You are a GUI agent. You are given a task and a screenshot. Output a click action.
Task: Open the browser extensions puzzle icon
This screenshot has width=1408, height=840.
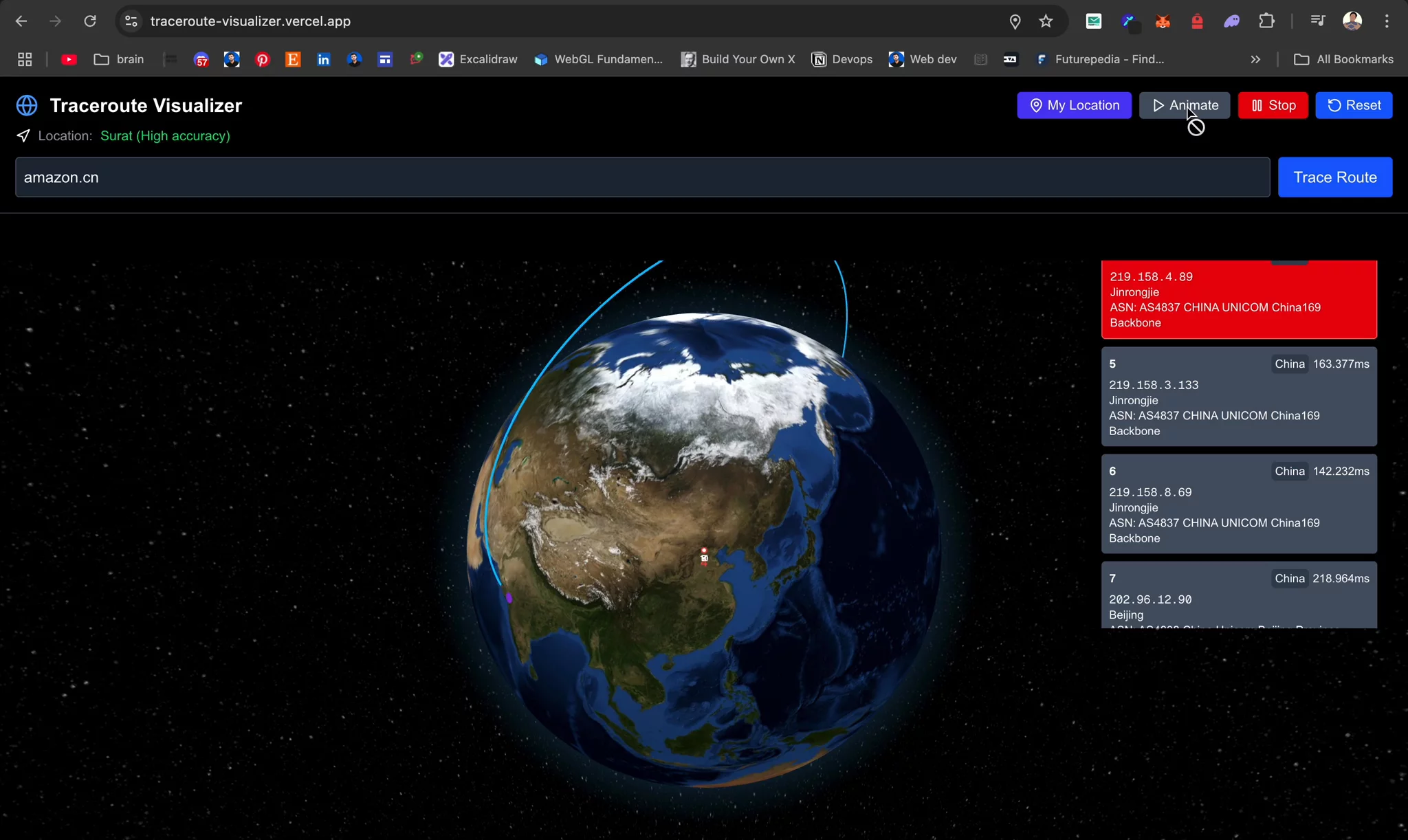tap(1267, 21)
